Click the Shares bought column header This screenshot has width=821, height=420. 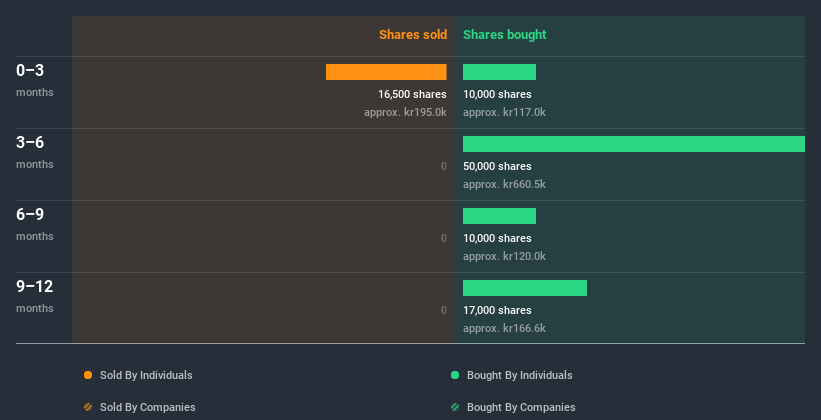point(505,35)
